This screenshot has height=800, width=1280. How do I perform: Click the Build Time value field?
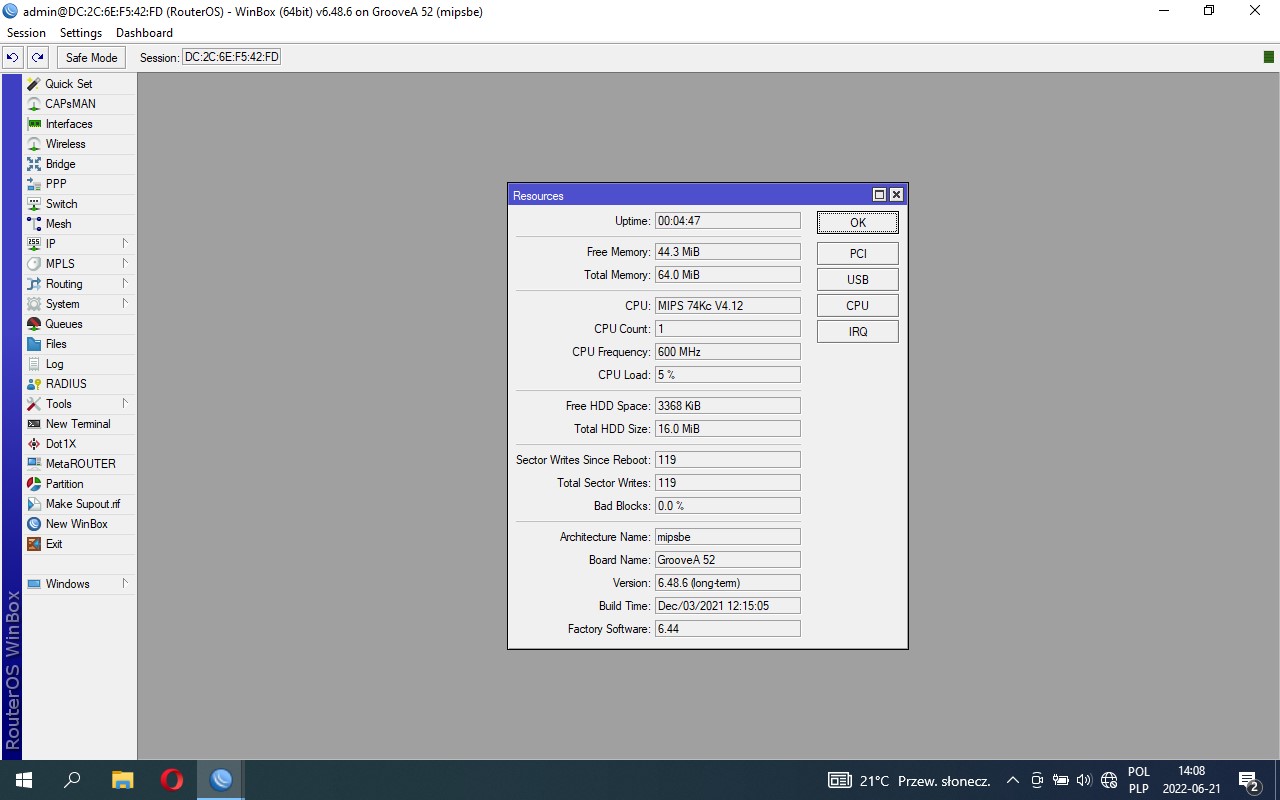click(x=728, y=606)
